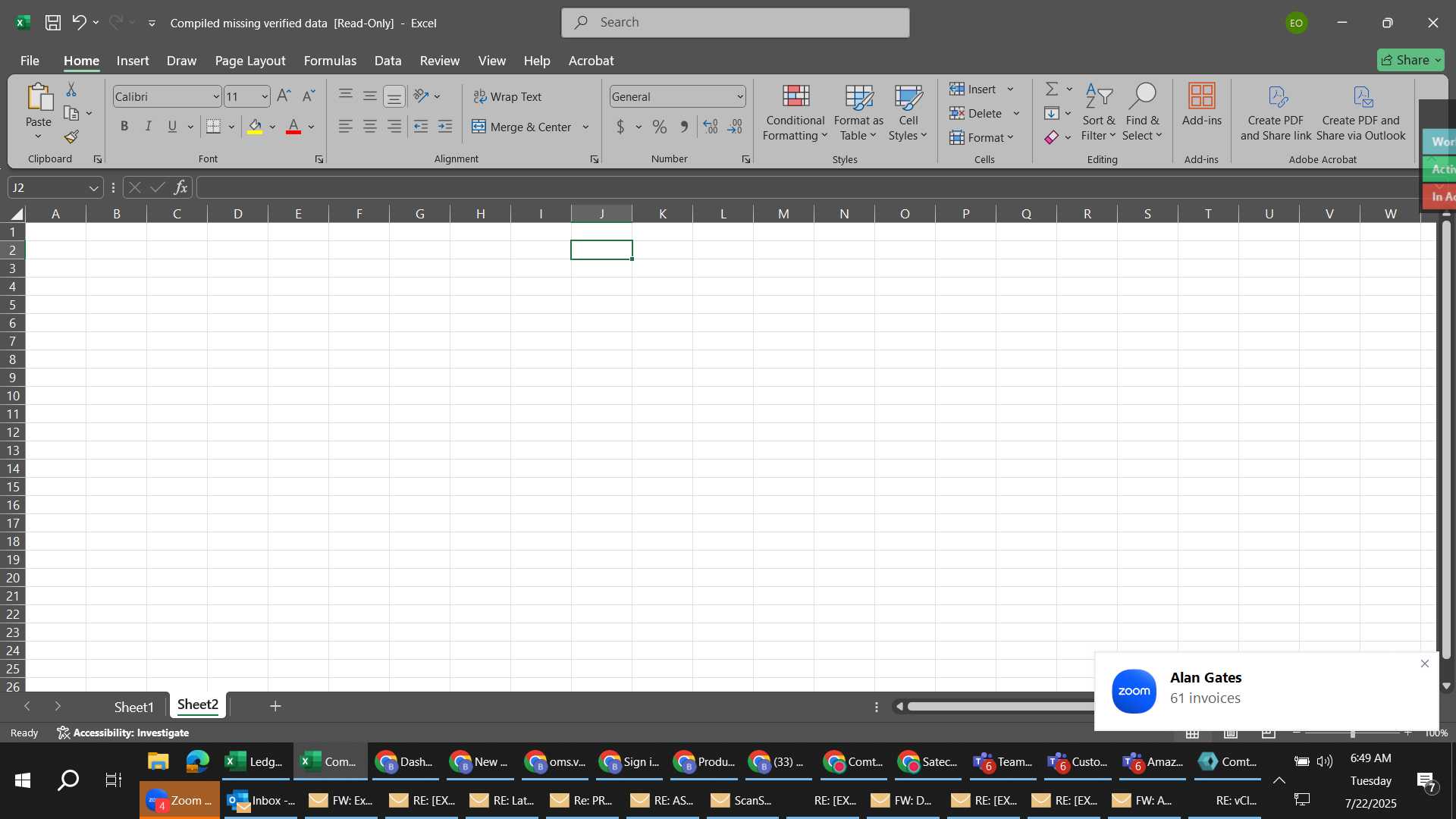Image resolution: width=1456 pixels, height=819 pixels.
Task: Open the File menu
Action: 30,61
